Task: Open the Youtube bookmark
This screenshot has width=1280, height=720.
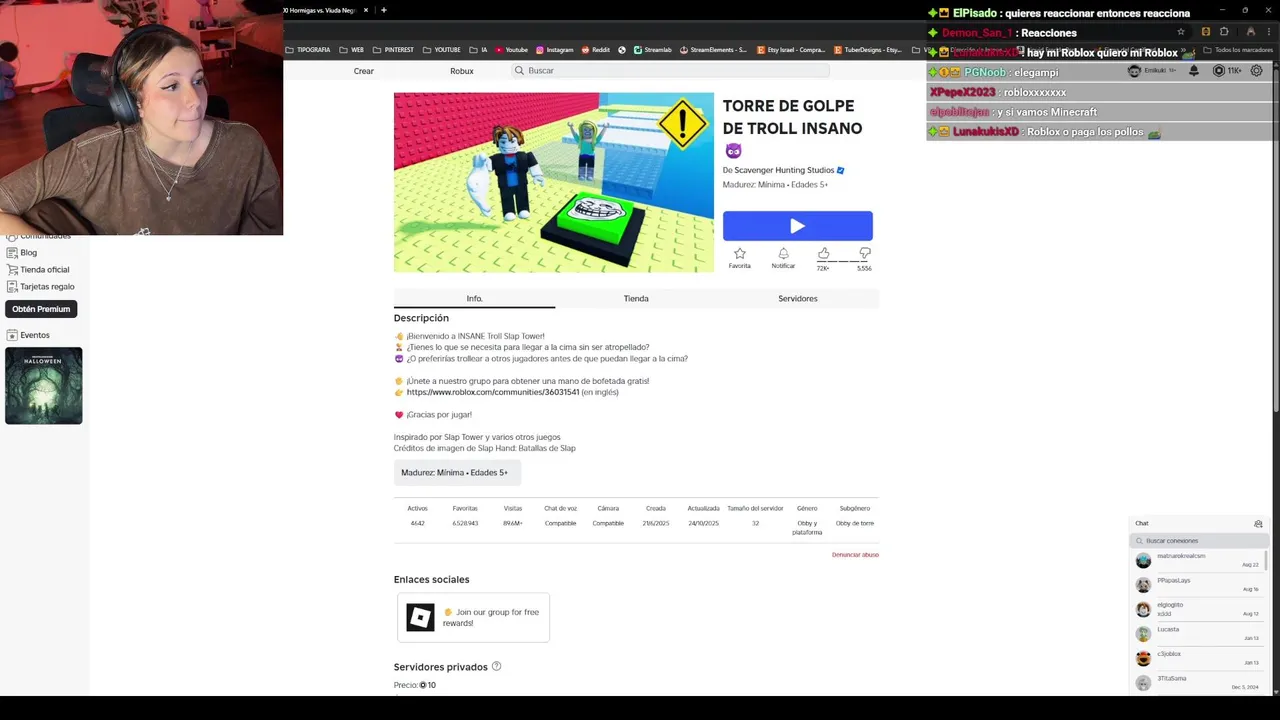Action: pyautogui.click(x=511, y=49)
